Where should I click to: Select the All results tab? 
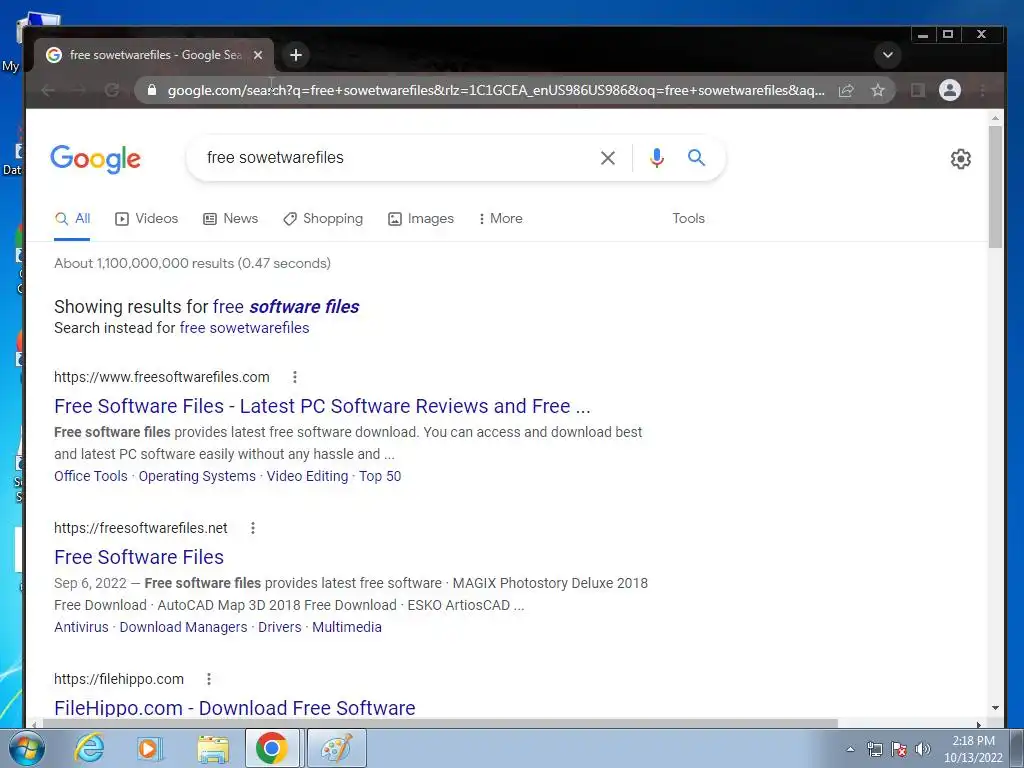click(72, 218)
